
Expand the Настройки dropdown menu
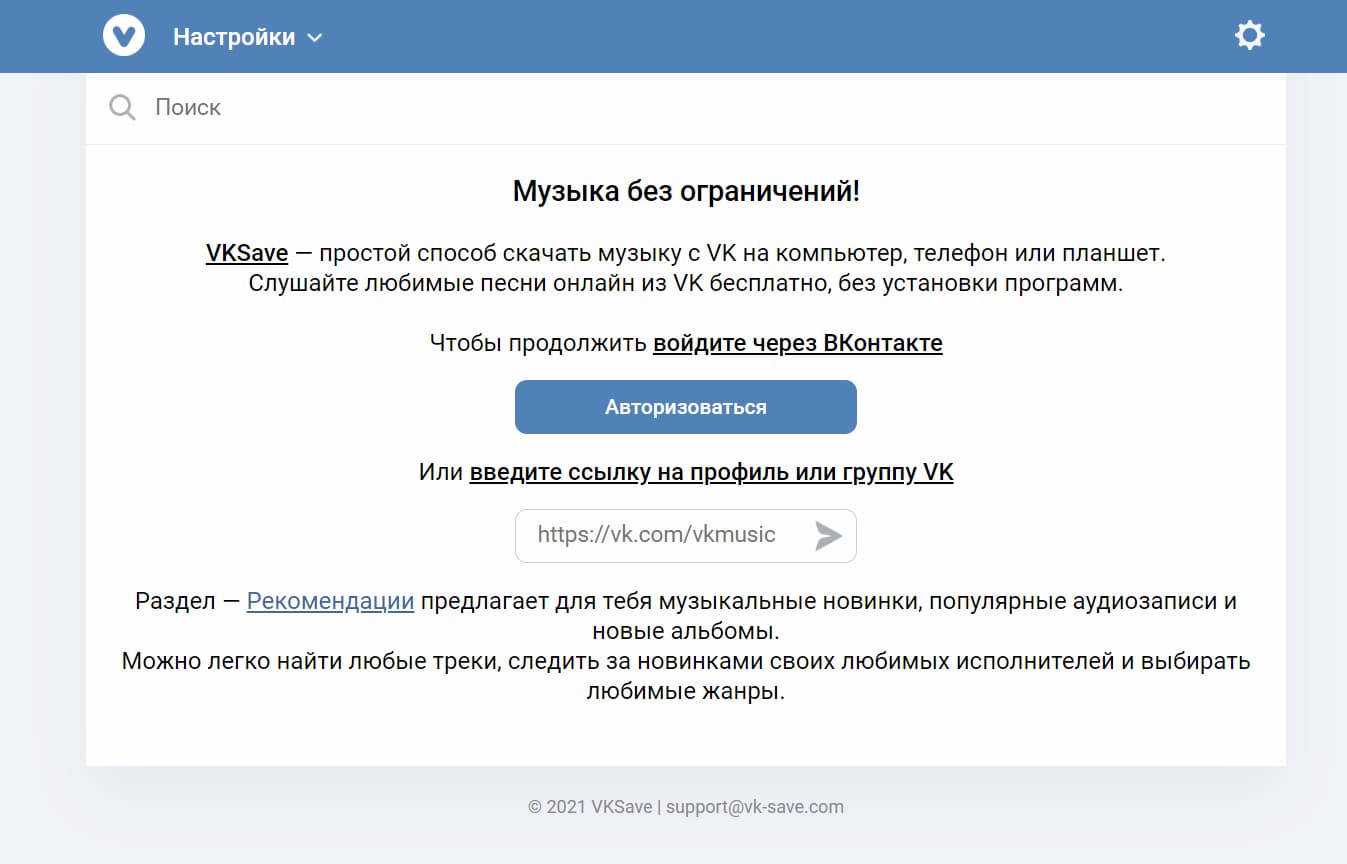pos(232,35)
